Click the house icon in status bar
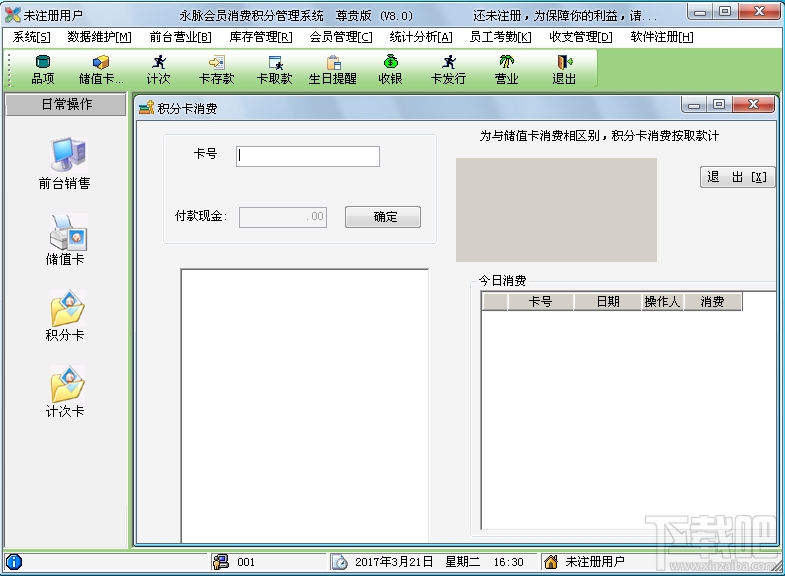The width and height of the screenshot is (785, 576). 551,562
